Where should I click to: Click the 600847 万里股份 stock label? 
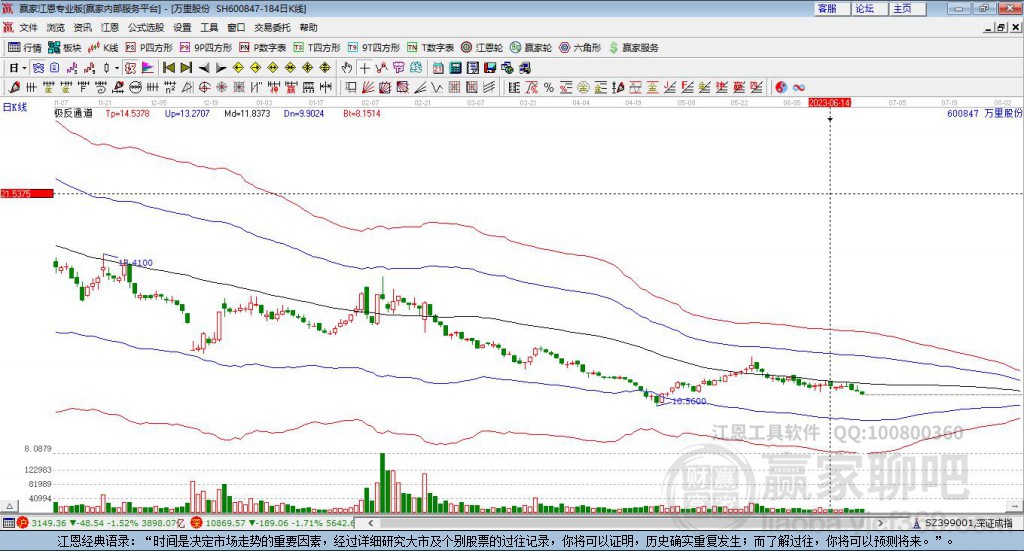pos(984,114)
